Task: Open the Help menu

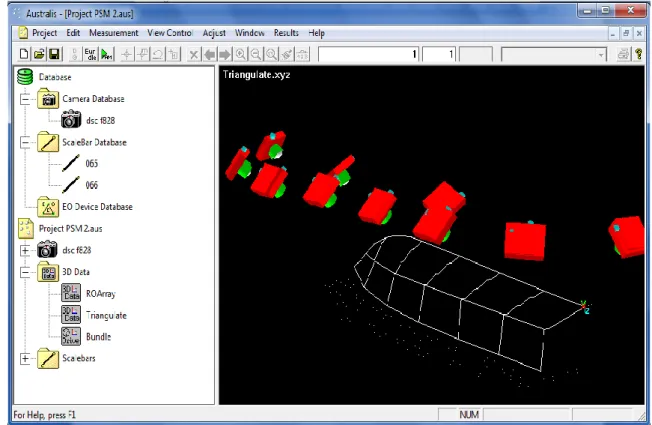Action: tap(316, 33)
